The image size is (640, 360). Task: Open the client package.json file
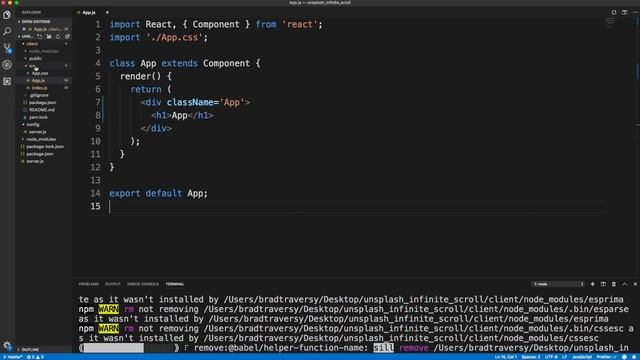point(42,102)
